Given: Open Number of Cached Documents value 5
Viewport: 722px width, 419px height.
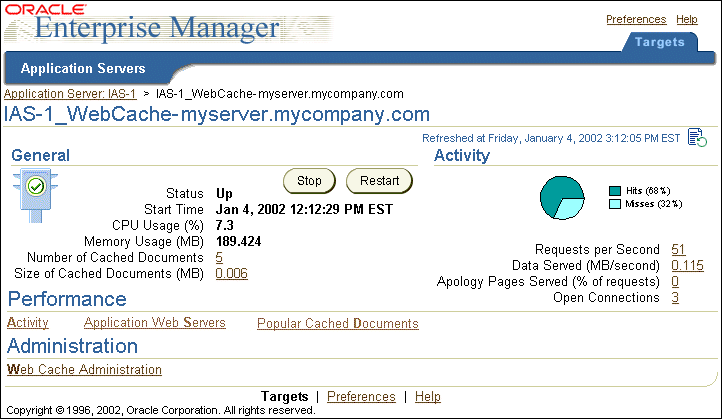Looking at the screenshot, I should pyautogui.click(x=219, y=258).
